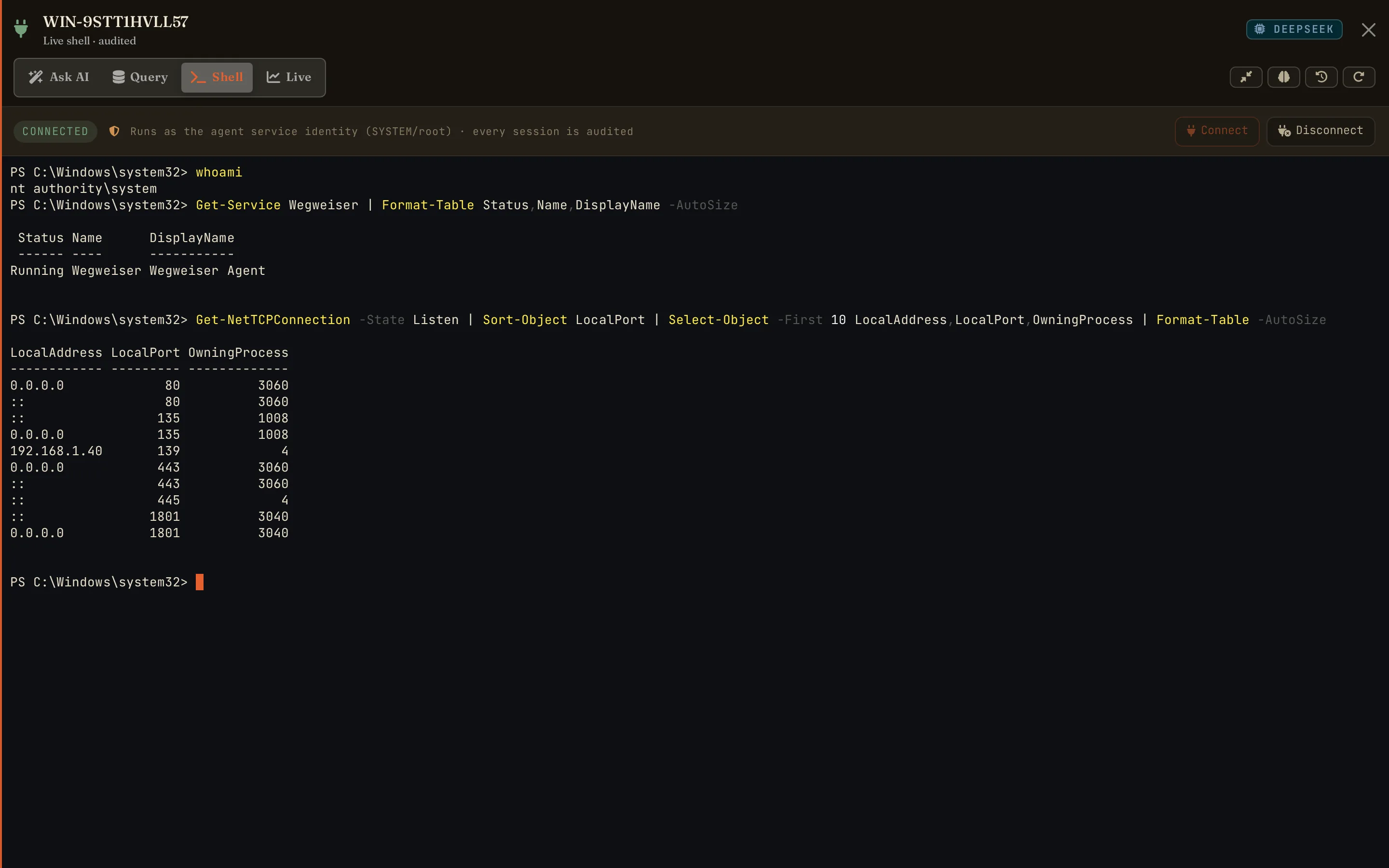Click the Get-NetTCPConnection command text
Viewport: 1389px width, 868px height.
click(x=272, y=320)
